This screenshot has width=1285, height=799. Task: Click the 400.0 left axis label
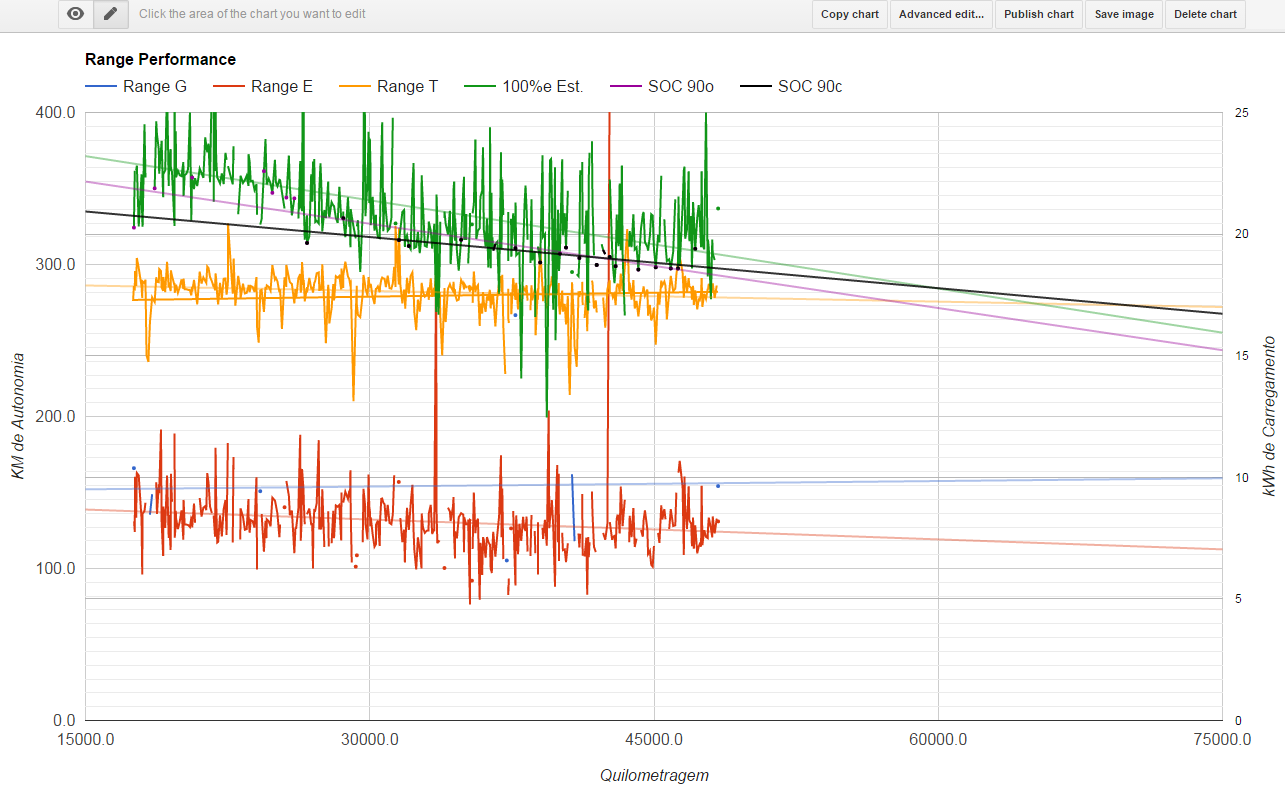click(x=56, y=113)
